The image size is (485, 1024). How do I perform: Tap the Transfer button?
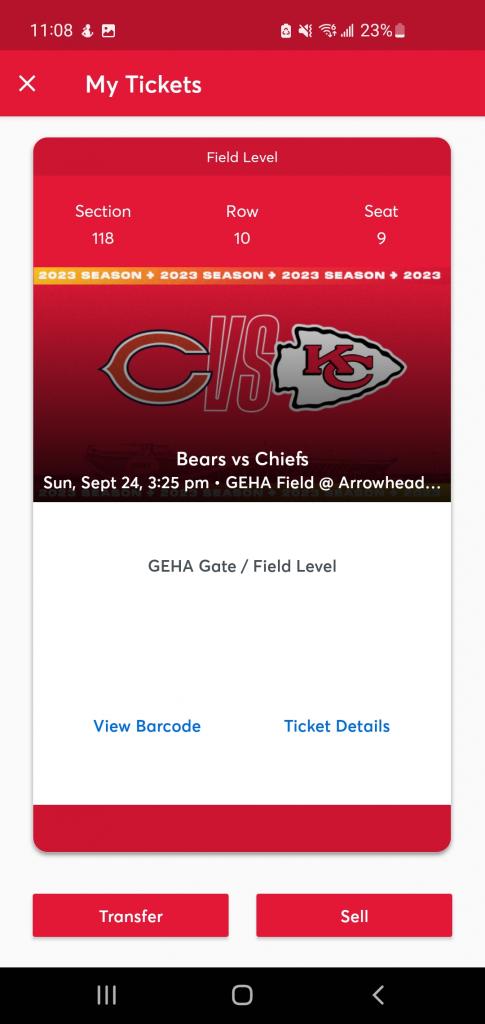tap(131, 916)
